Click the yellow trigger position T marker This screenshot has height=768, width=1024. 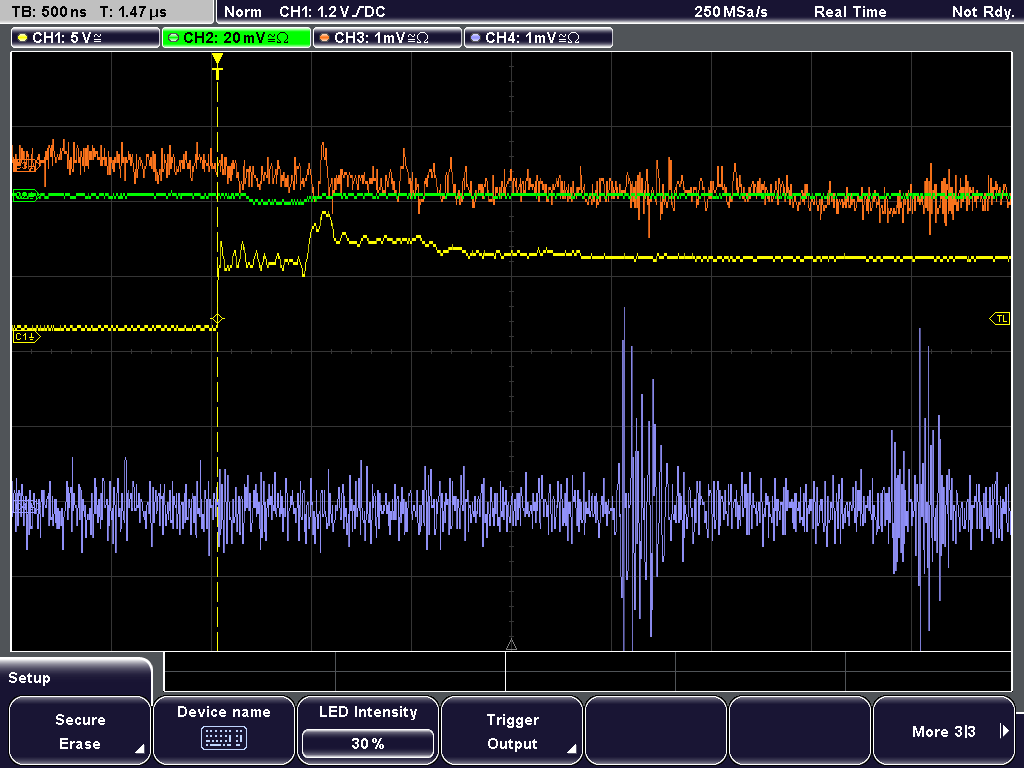point(217,66)
